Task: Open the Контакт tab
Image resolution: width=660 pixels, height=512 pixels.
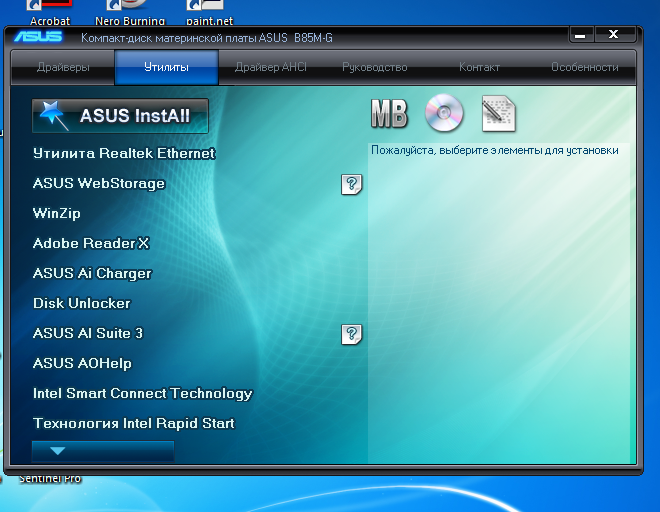Action: coord(479,67)
